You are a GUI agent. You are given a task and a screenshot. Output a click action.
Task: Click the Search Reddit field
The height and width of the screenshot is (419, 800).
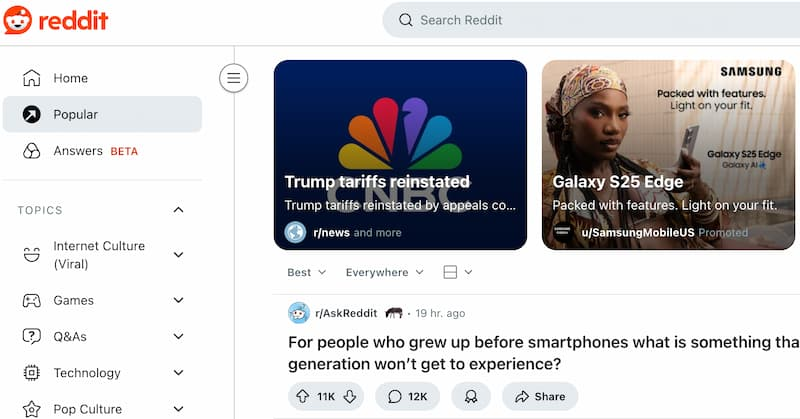[590, 20]
